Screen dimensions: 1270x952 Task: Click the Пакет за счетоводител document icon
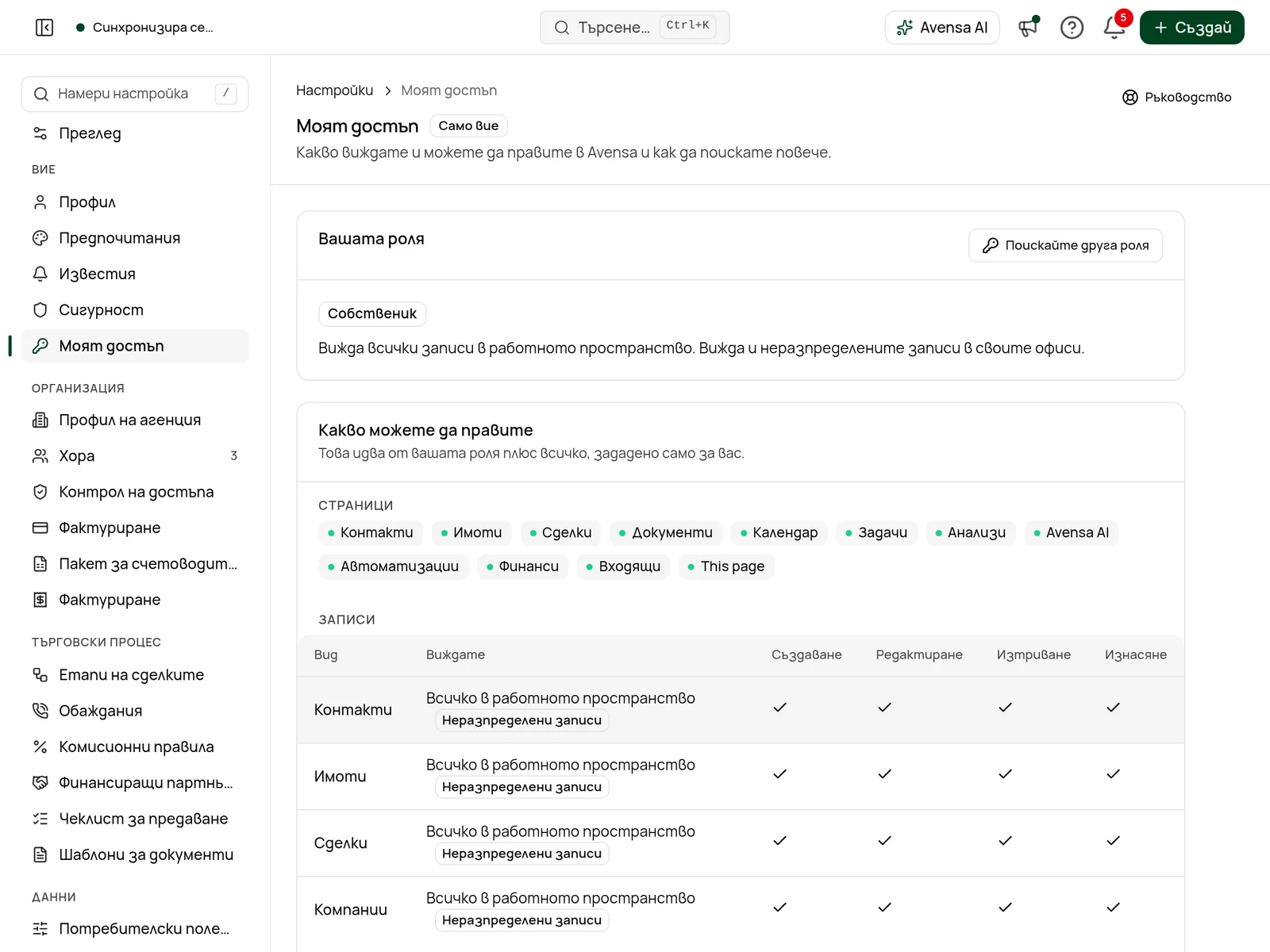coord(40,564)
